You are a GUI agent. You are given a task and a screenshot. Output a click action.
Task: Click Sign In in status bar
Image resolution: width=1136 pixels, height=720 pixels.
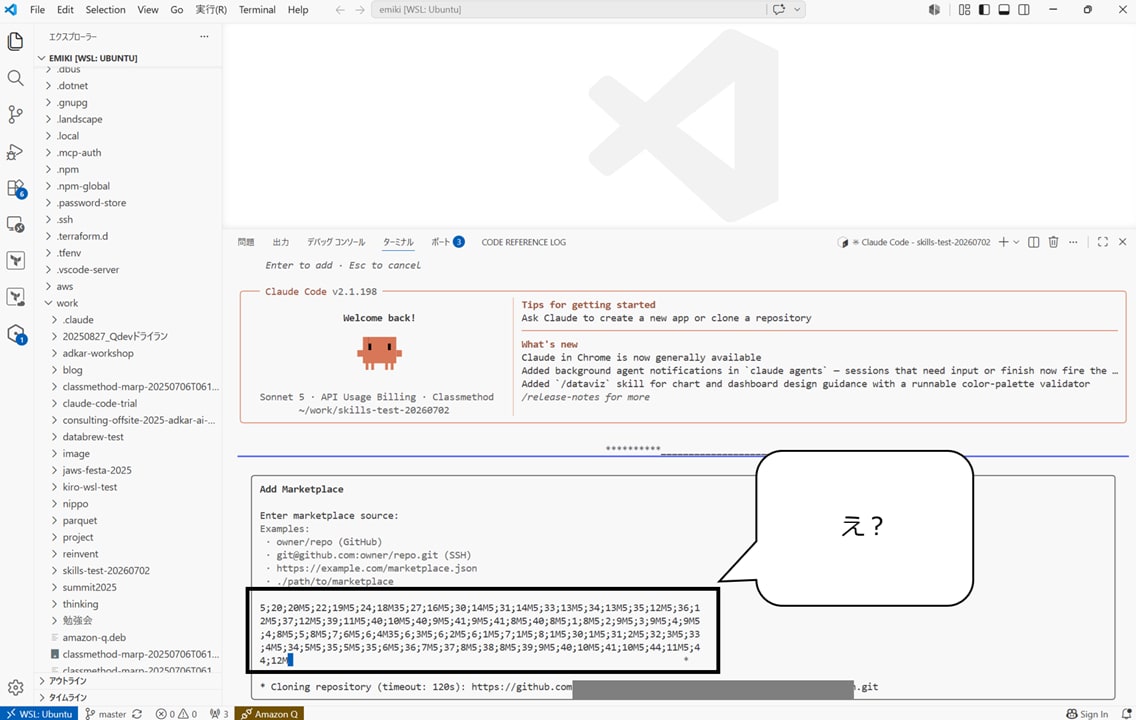[1087, 713]
